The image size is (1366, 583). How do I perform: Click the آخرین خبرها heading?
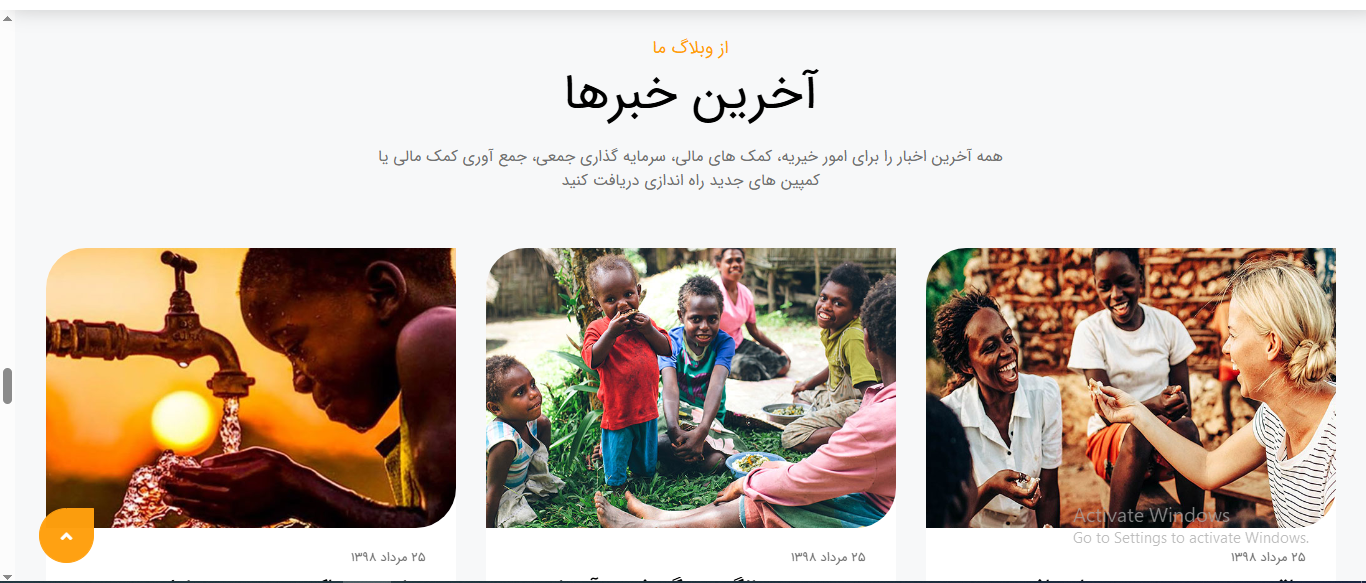[x=691, y=93]
